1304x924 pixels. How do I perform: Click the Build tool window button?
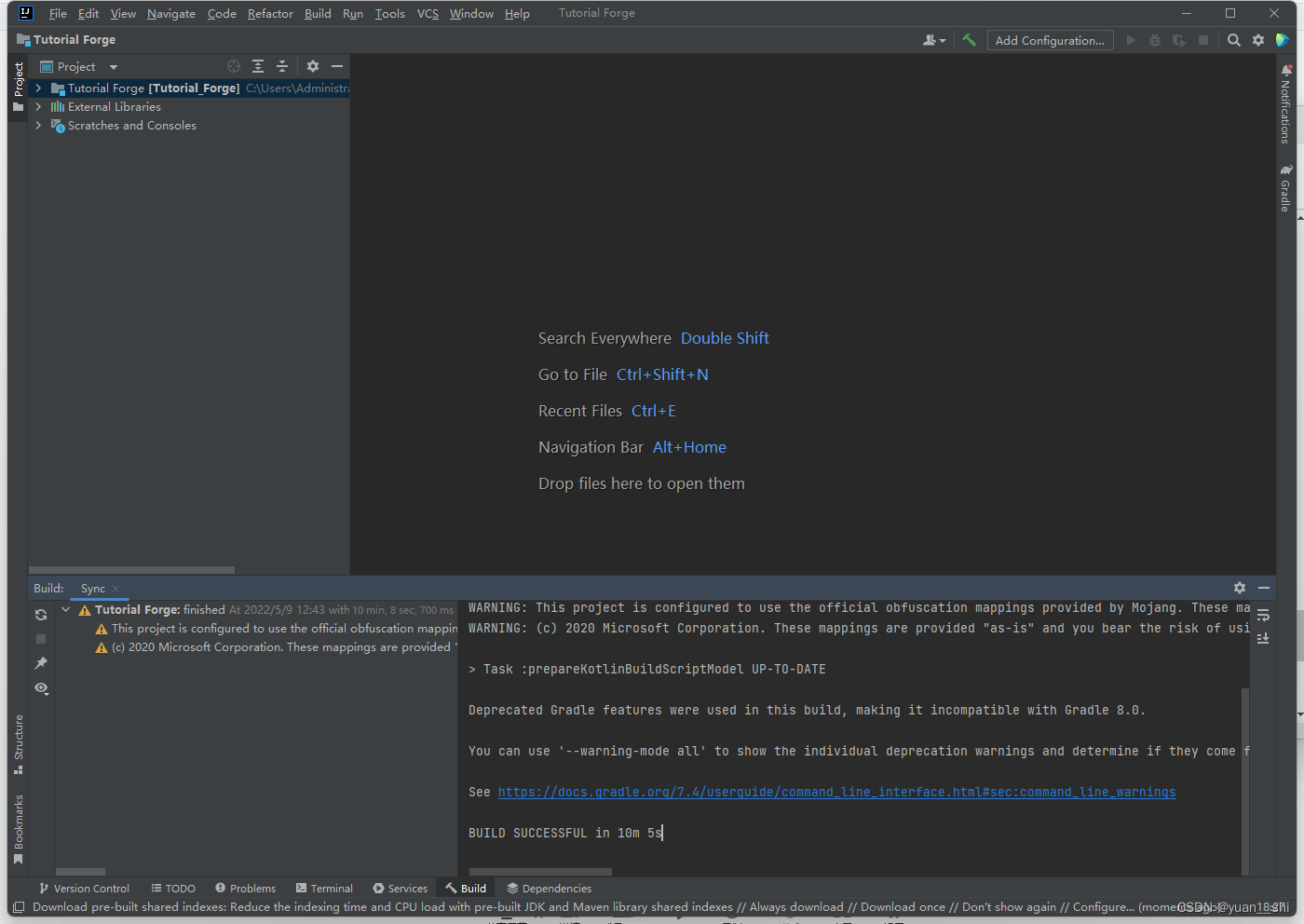tap(466, 888)
